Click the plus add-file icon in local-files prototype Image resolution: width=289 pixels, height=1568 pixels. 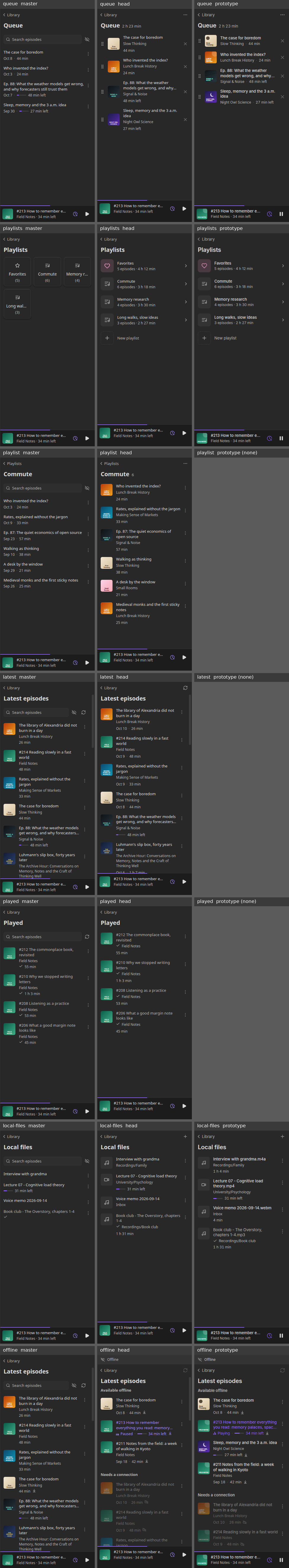282,1136
